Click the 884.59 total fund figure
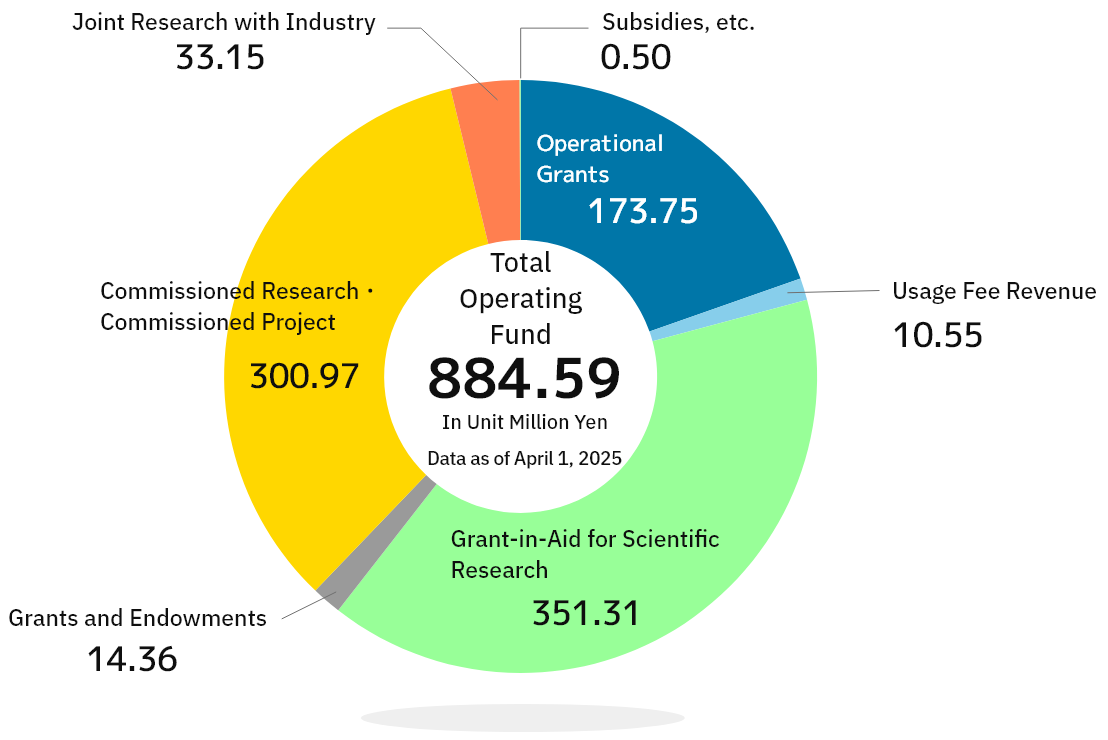This screenshot has width=1108, height=740. click(x=524, y=378)
